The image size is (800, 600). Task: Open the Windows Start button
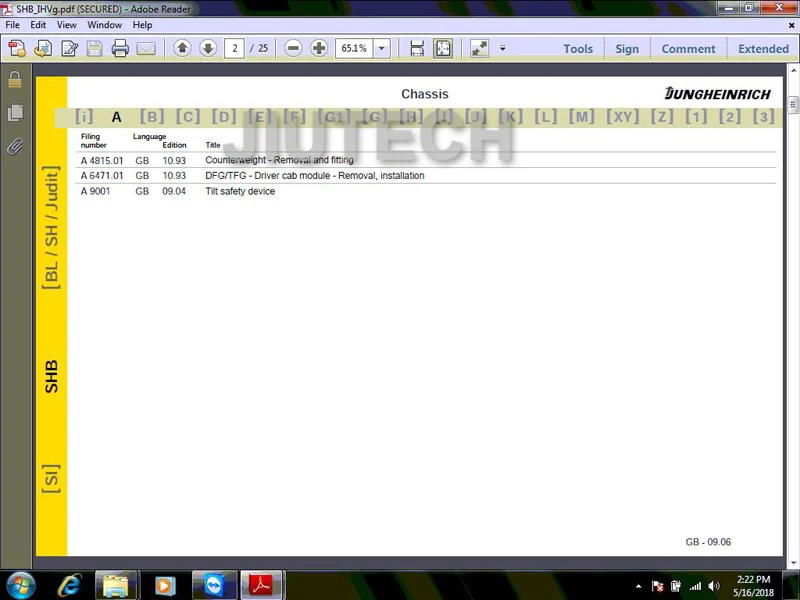click(x=19, y=585)
